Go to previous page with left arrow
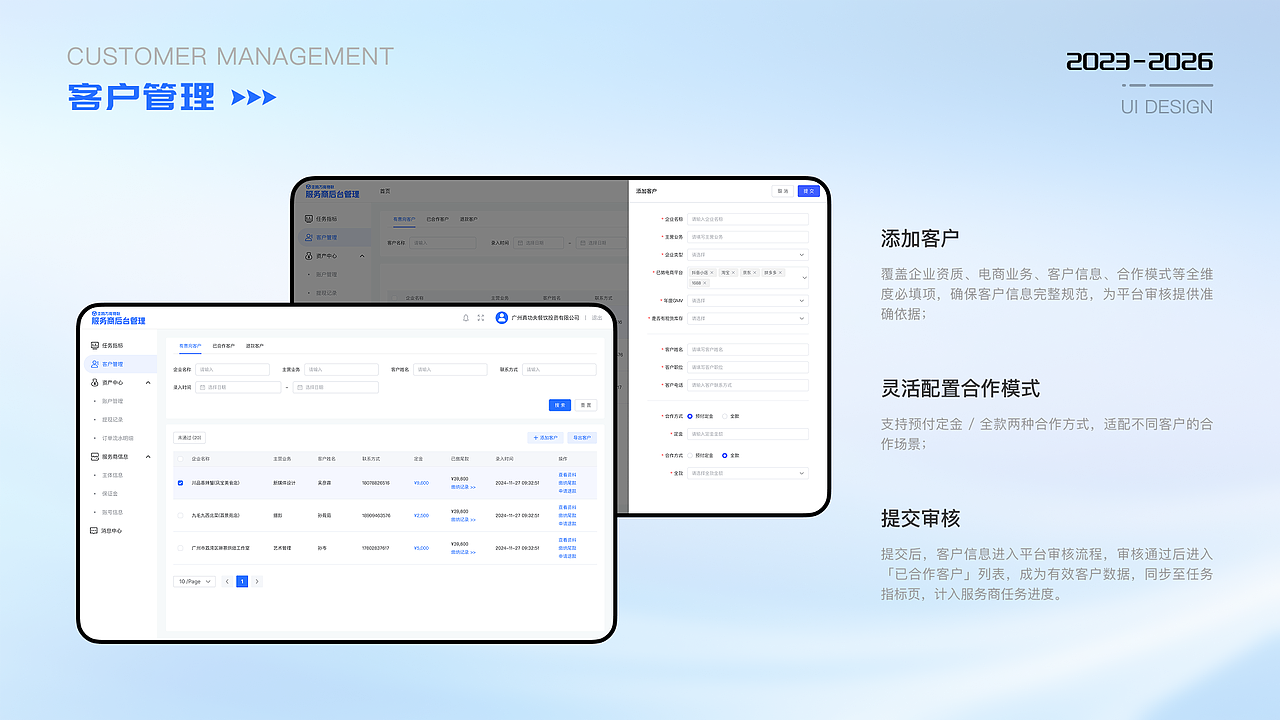The image size is (1280, 720). point(227,581)
